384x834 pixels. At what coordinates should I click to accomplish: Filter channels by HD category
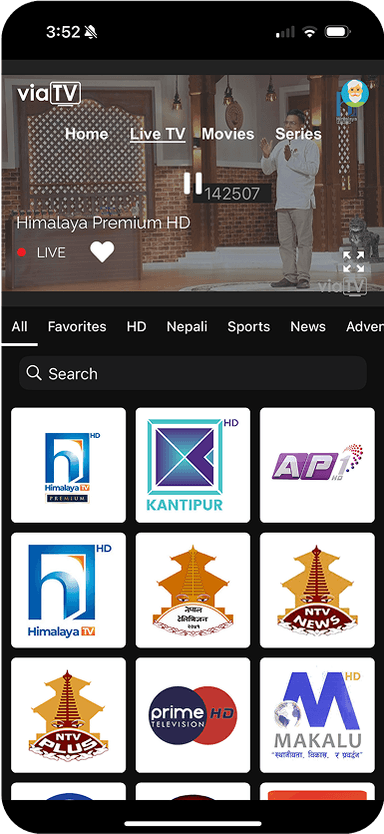[136, 327]
